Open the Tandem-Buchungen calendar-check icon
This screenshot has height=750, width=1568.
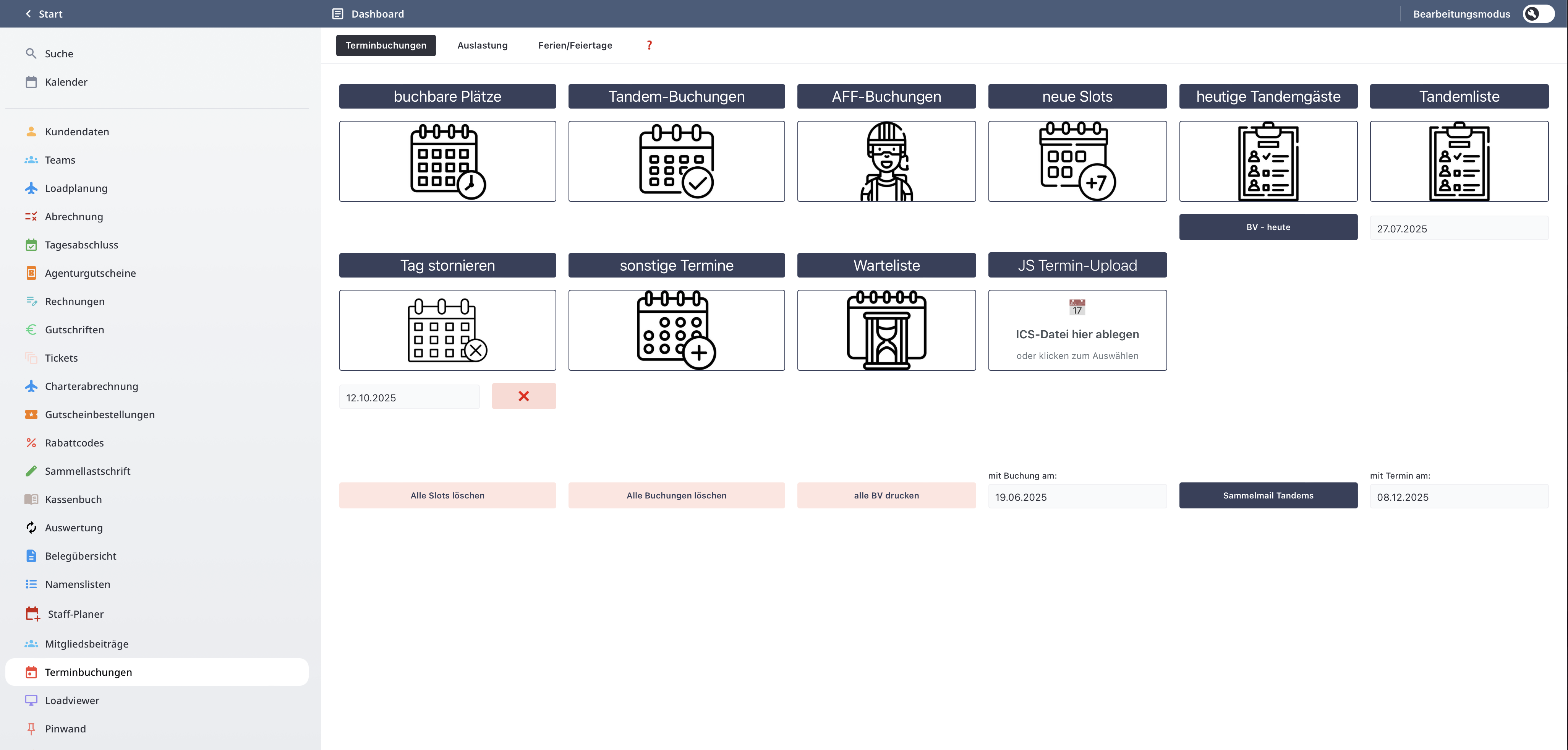click(x=676, y=161)
